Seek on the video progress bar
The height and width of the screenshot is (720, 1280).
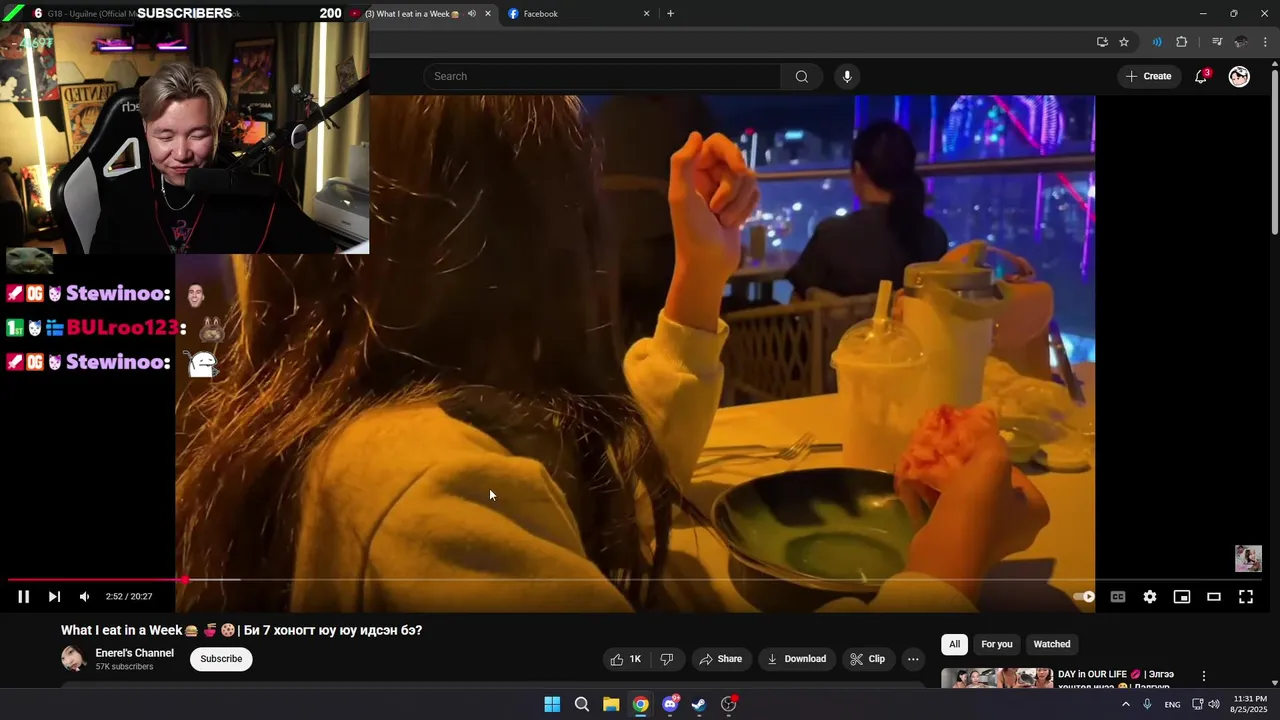635,580
